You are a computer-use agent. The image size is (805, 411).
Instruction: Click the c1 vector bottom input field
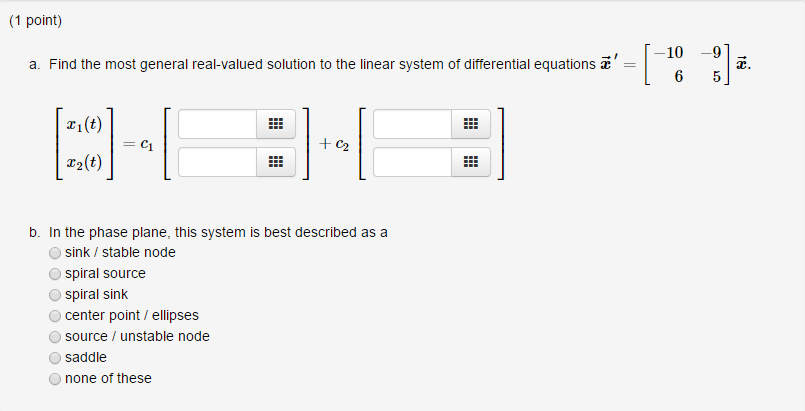[x=218, y=162]
